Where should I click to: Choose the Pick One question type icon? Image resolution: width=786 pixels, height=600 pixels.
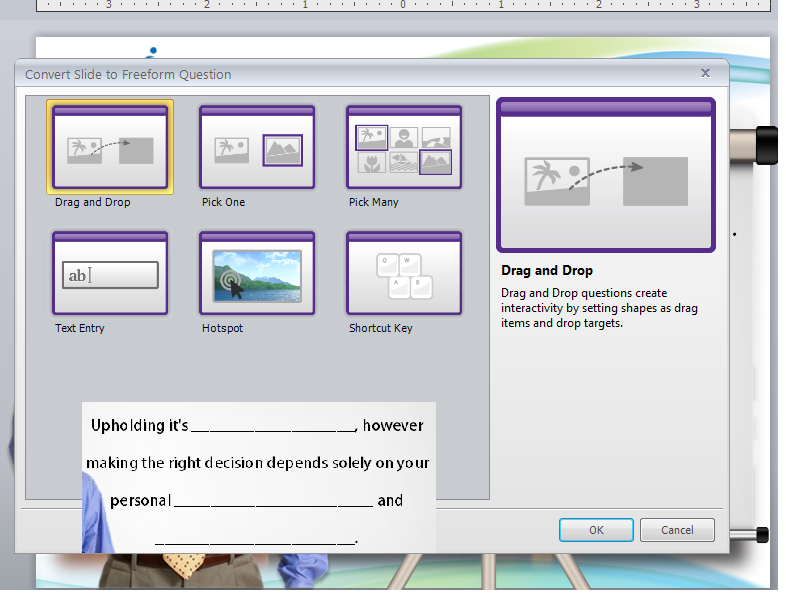[257, 147]
